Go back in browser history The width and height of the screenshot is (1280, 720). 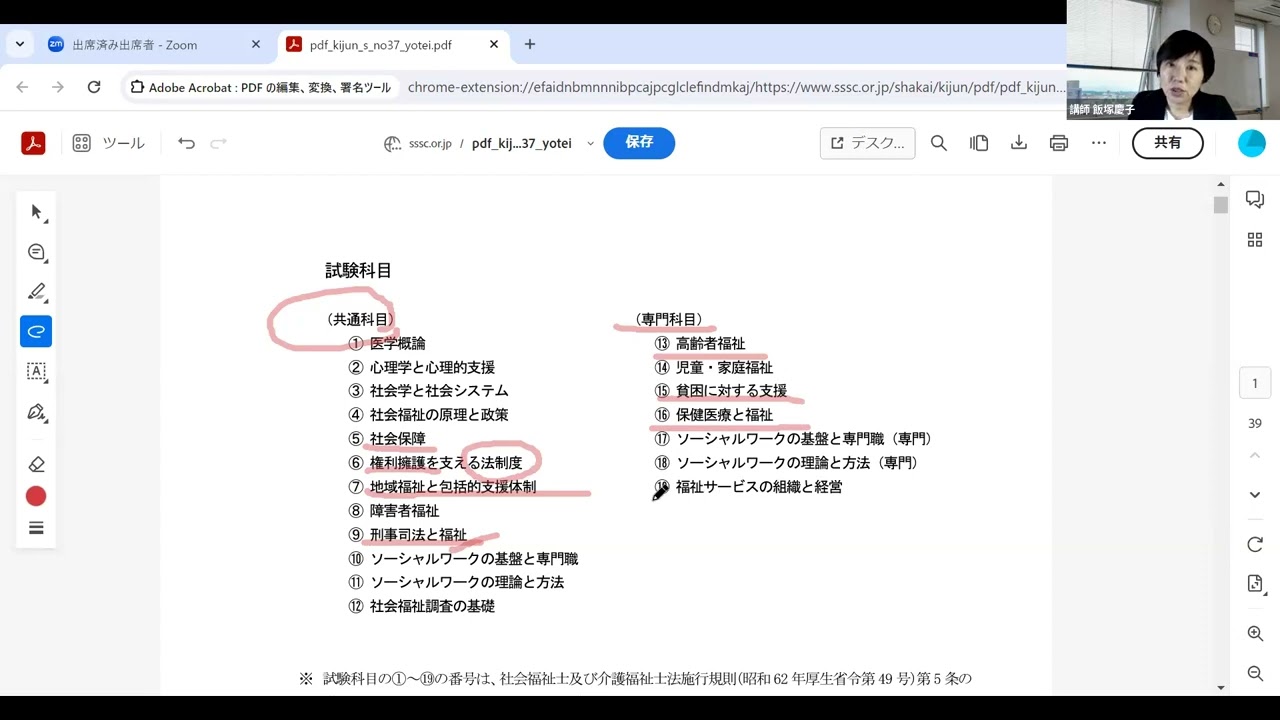coord(22,87)
